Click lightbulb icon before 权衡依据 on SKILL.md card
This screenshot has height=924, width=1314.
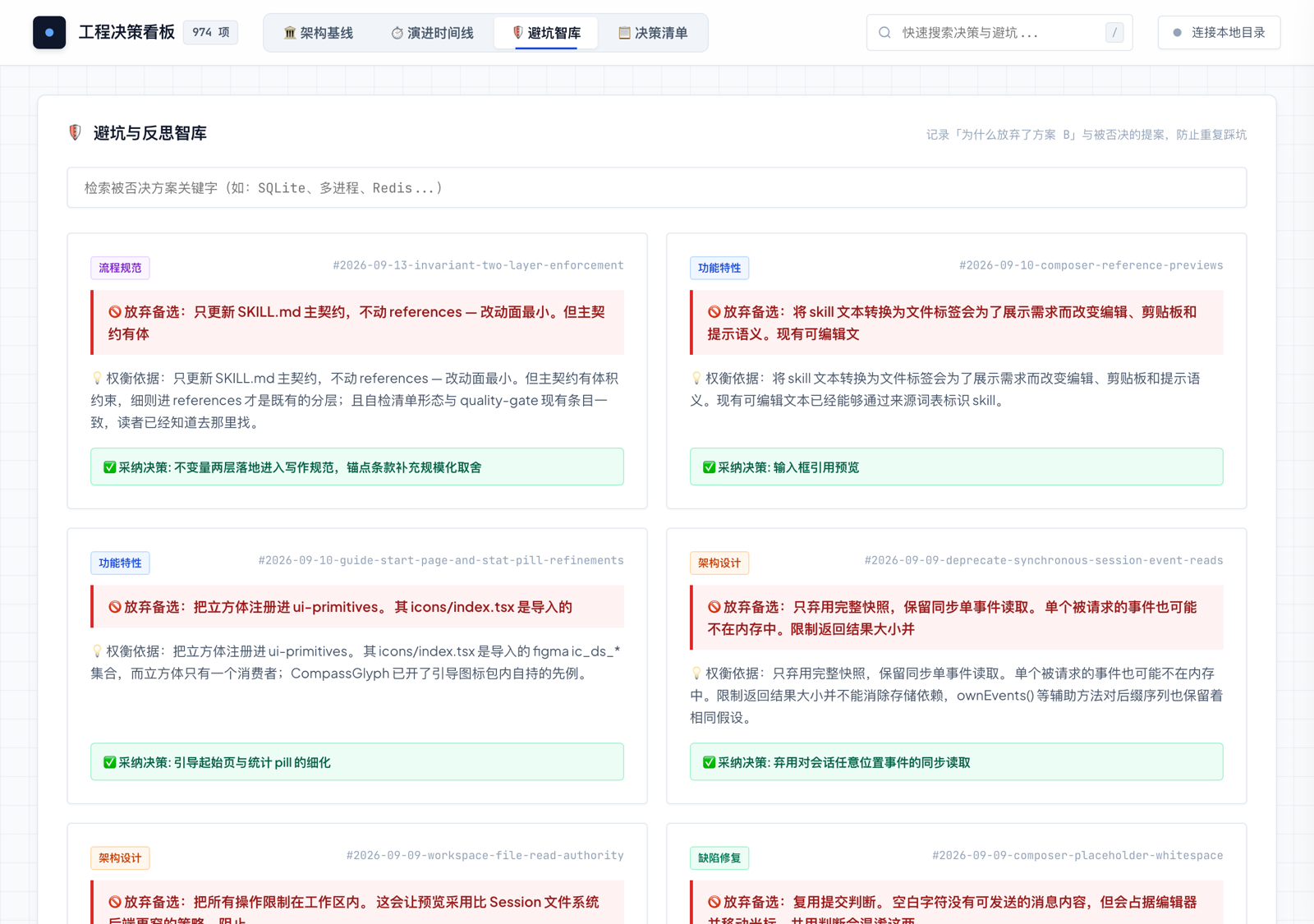click(x=97, y=378)
